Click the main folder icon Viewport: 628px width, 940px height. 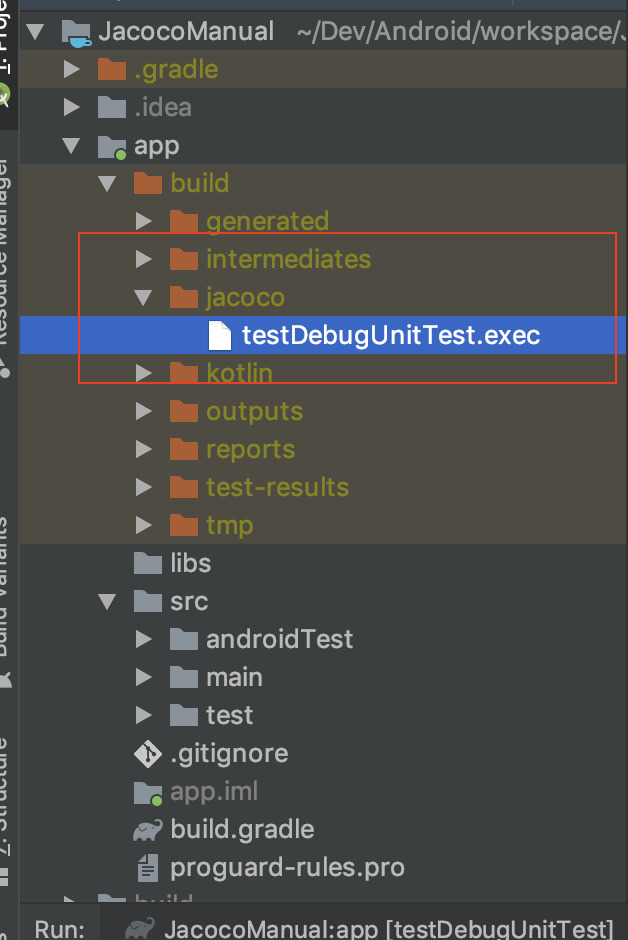point(184,677)
